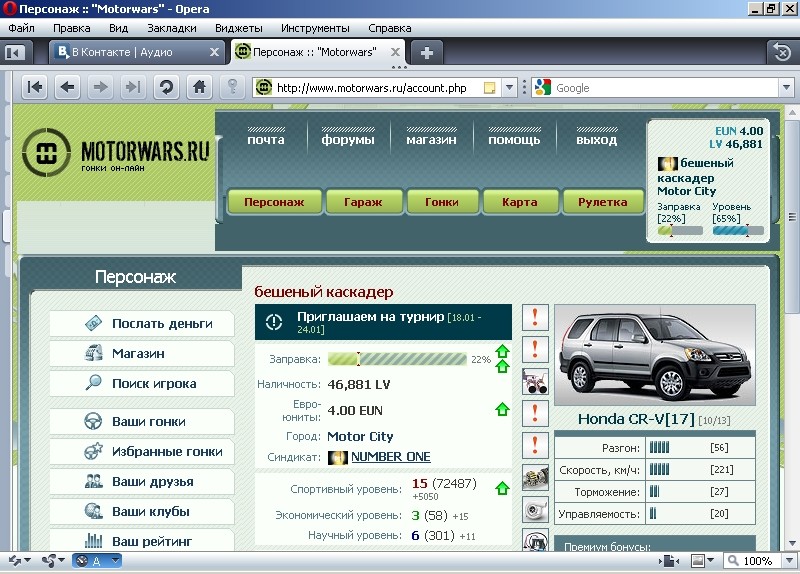This screenshot has width=800, height=574.
Task: Reload the page with the Reload button
Action: 166,87
